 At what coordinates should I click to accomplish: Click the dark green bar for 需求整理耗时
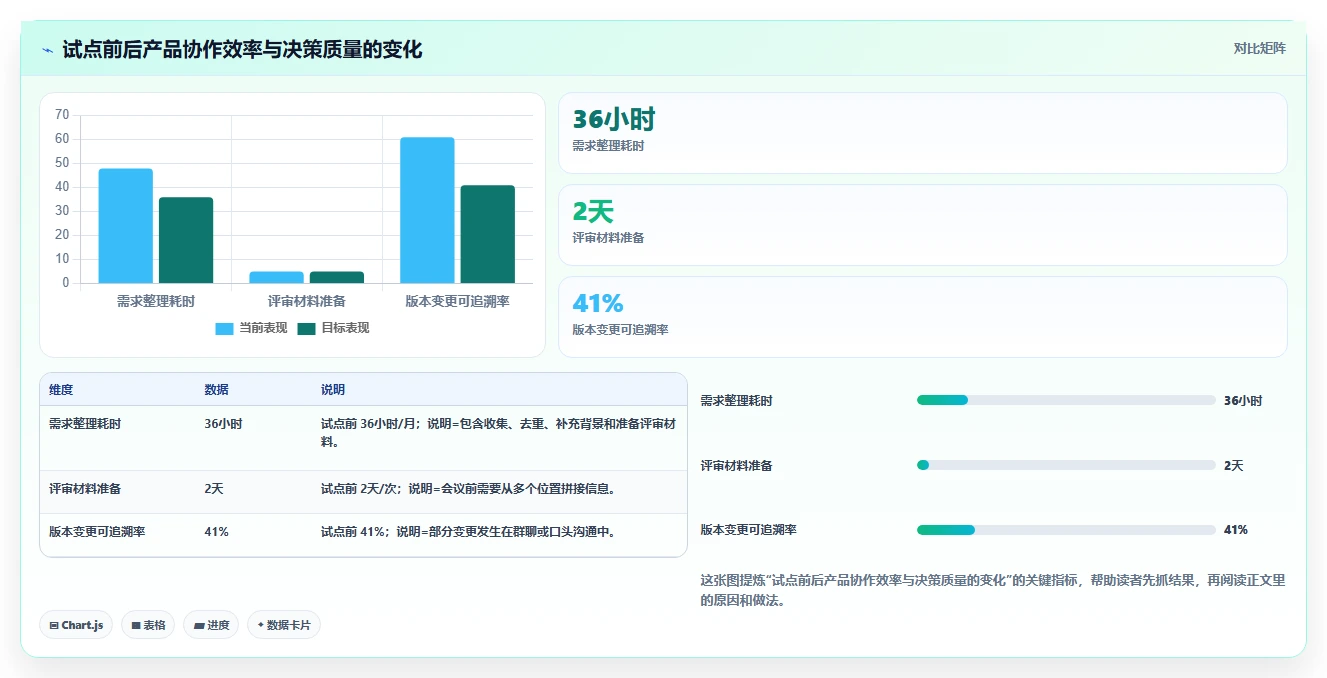(x=186, y=240)
